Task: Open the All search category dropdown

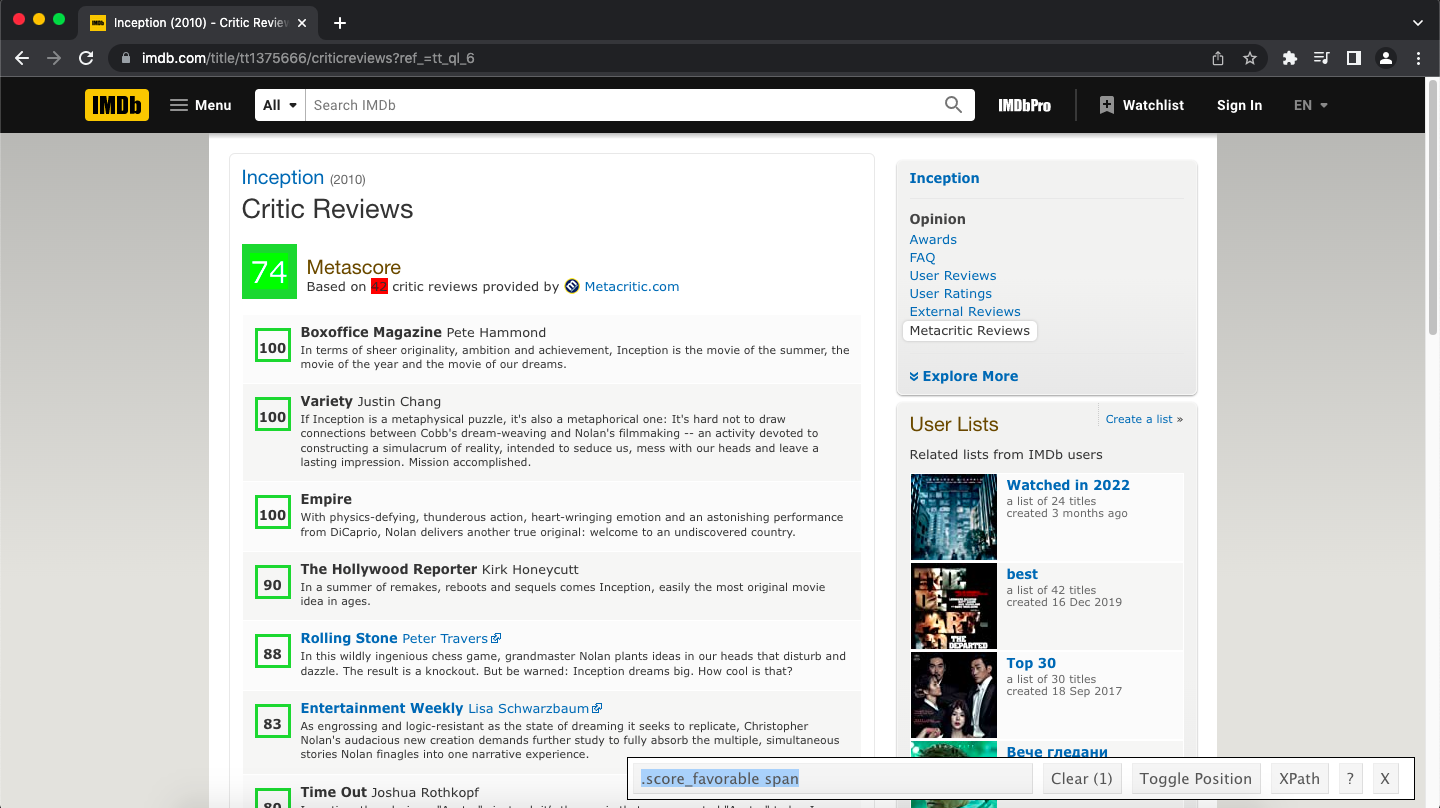Action: [280, 105]
